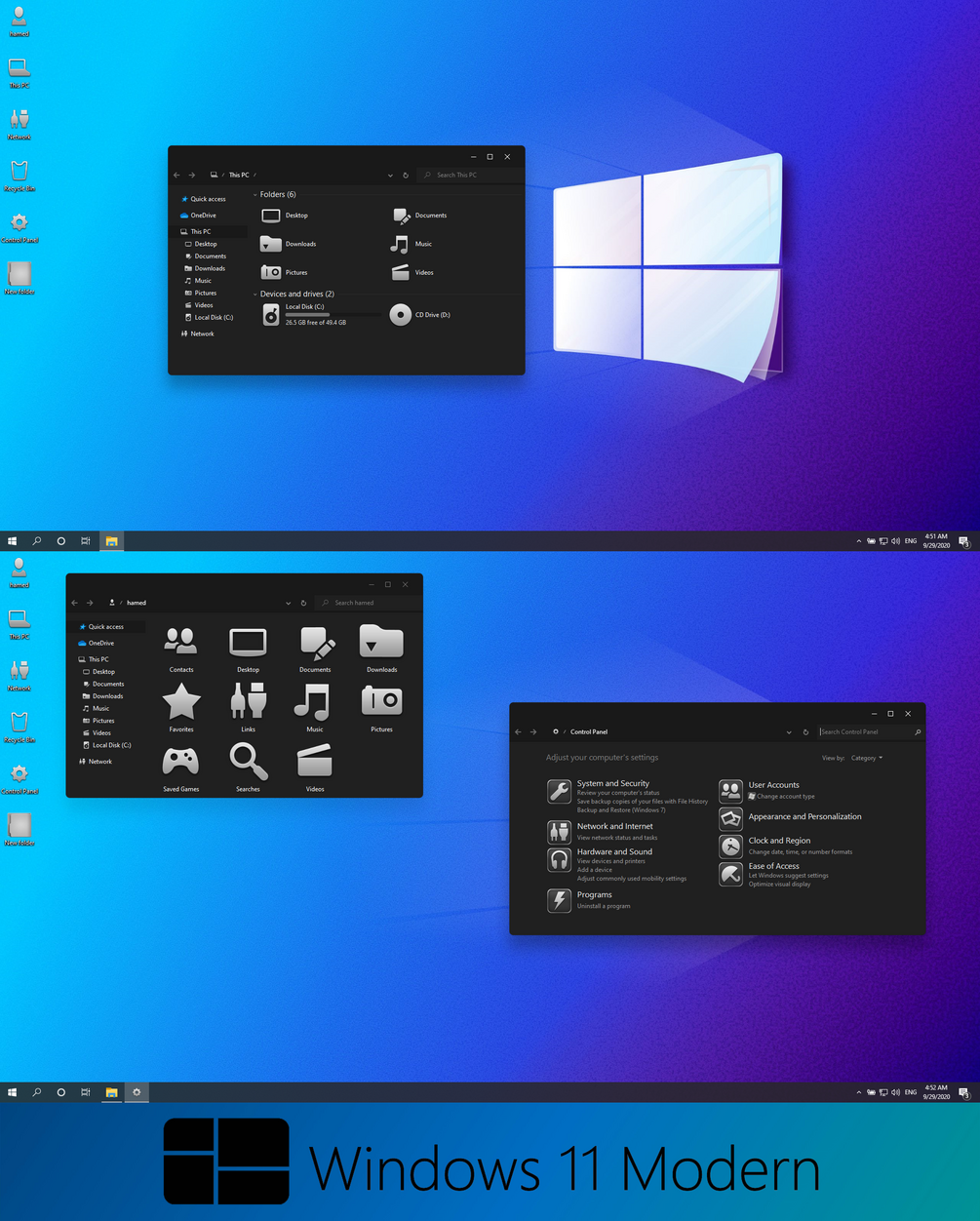The image size is (980, 1221).
Task: Click the Add a device link
Action: (x=595, y=870)
